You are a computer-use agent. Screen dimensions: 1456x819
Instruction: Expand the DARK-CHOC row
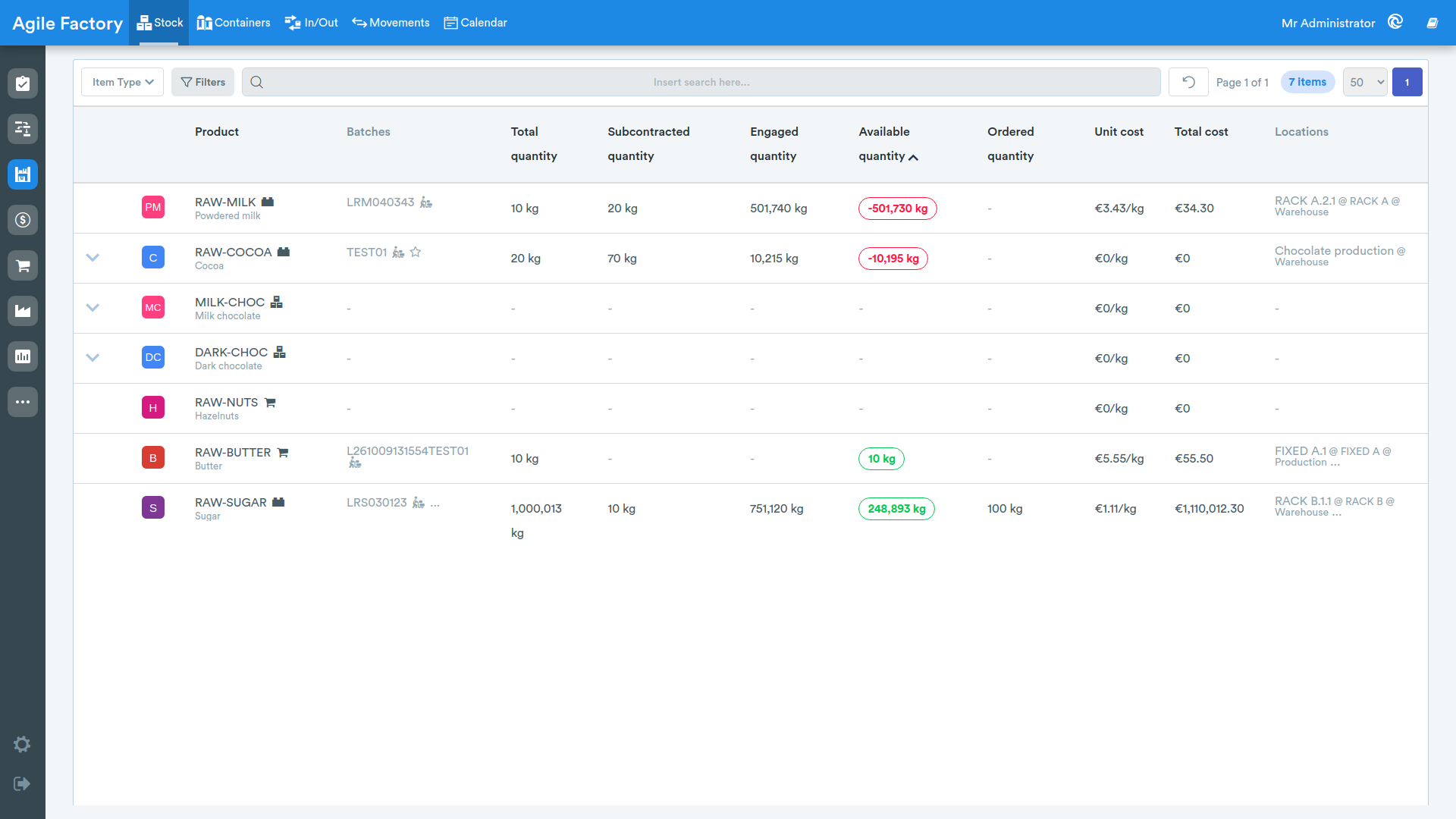pyautogui.click(x=93, y=358)
